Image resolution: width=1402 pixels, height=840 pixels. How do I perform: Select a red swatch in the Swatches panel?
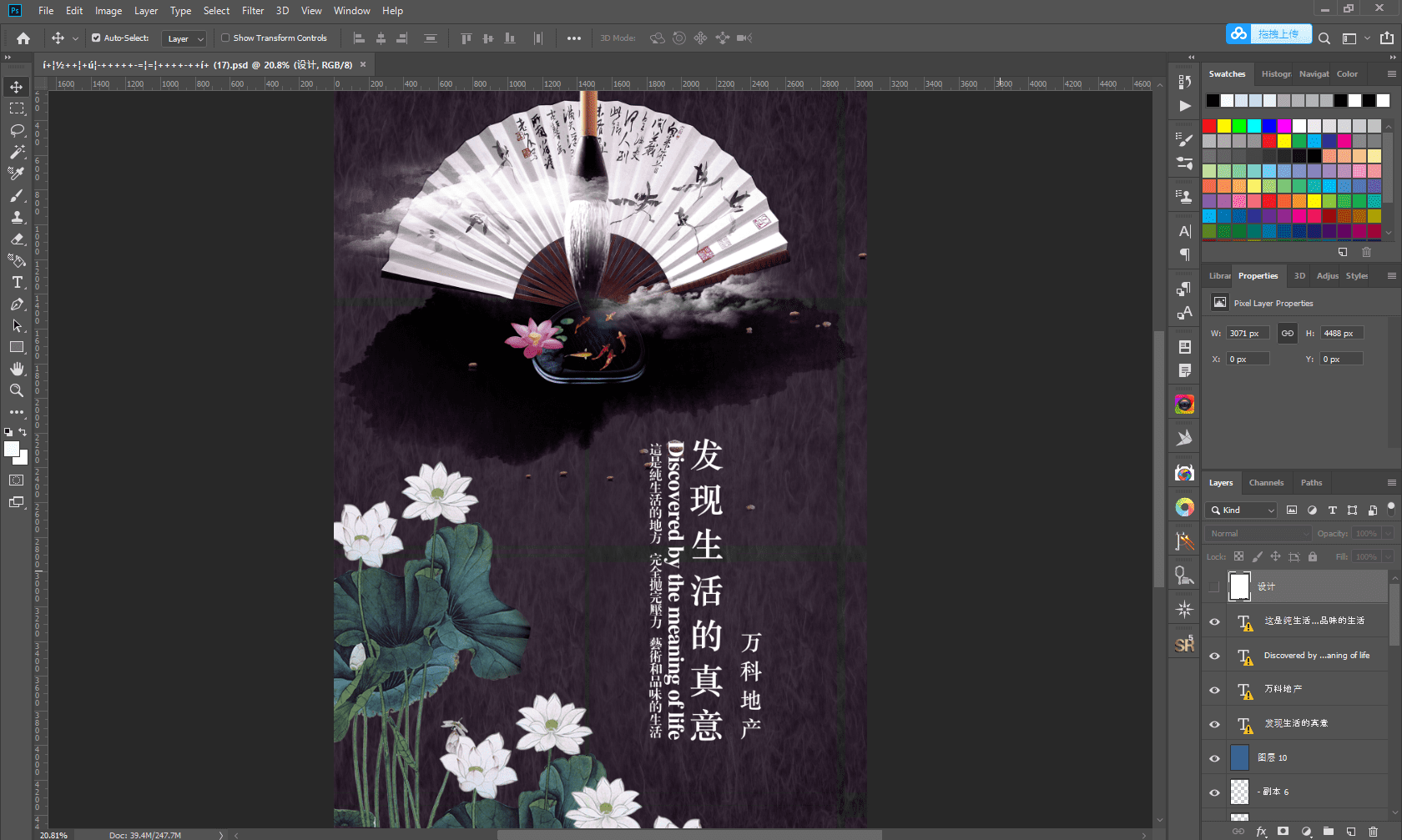click(x=1210, y=124)
